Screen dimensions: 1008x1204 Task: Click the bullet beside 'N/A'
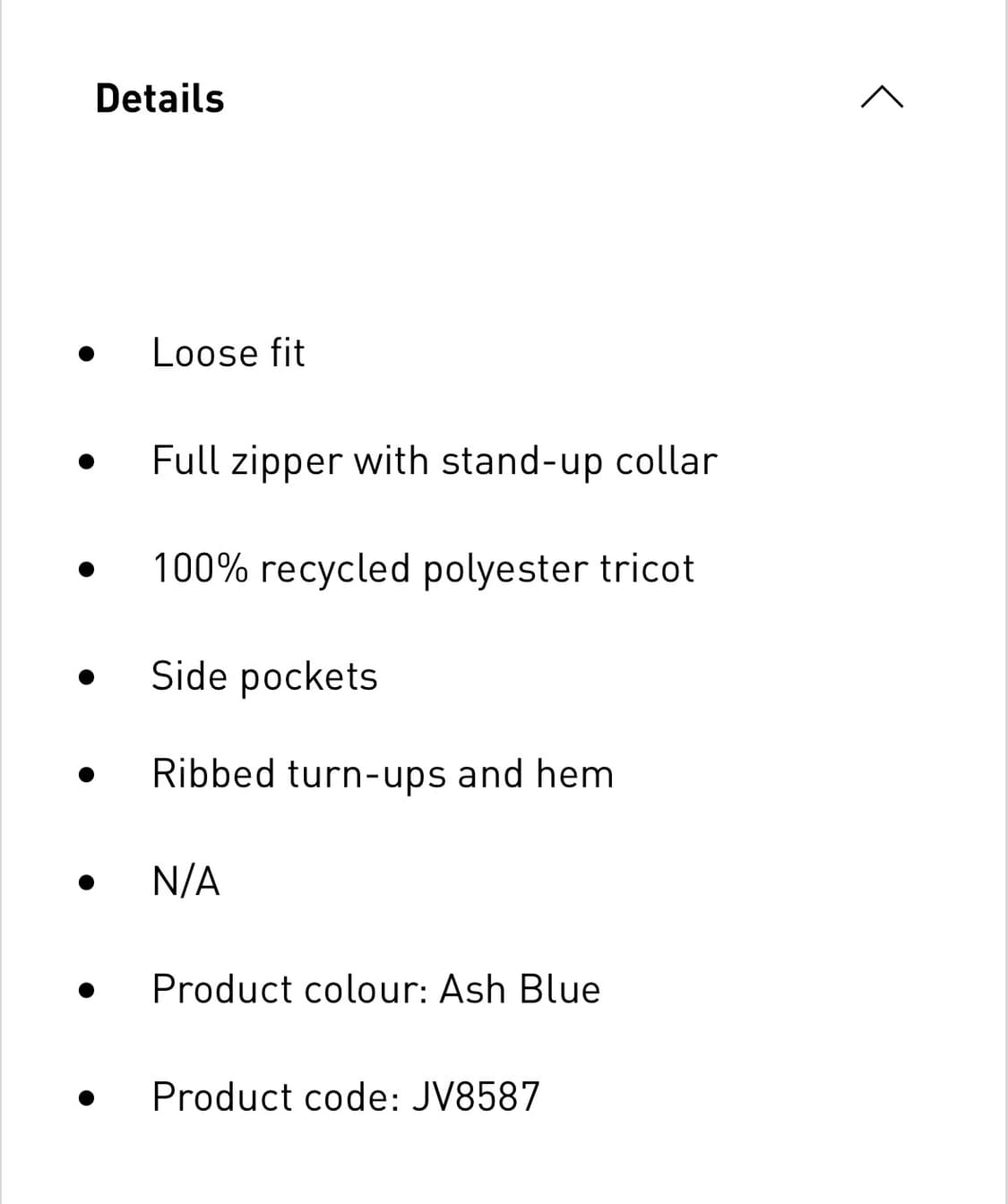86,882
